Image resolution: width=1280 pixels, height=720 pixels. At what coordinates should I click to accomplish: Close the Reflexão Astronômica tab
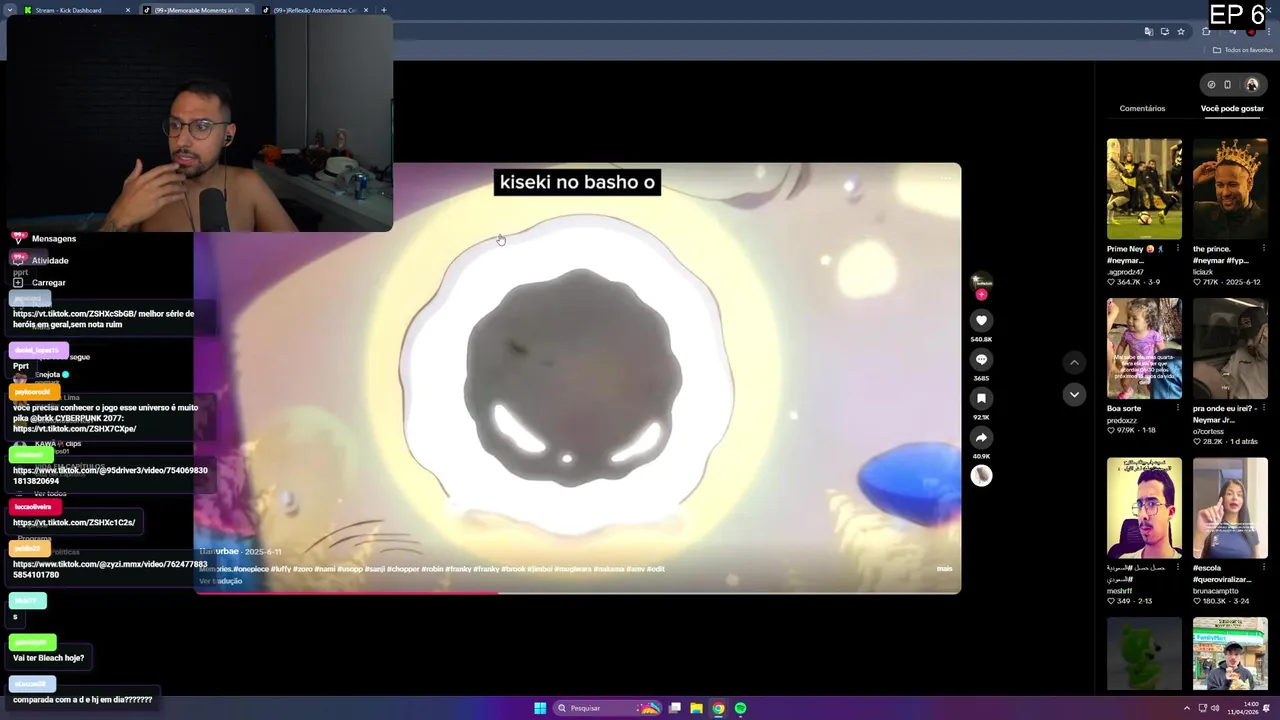[x=365, y=10]
